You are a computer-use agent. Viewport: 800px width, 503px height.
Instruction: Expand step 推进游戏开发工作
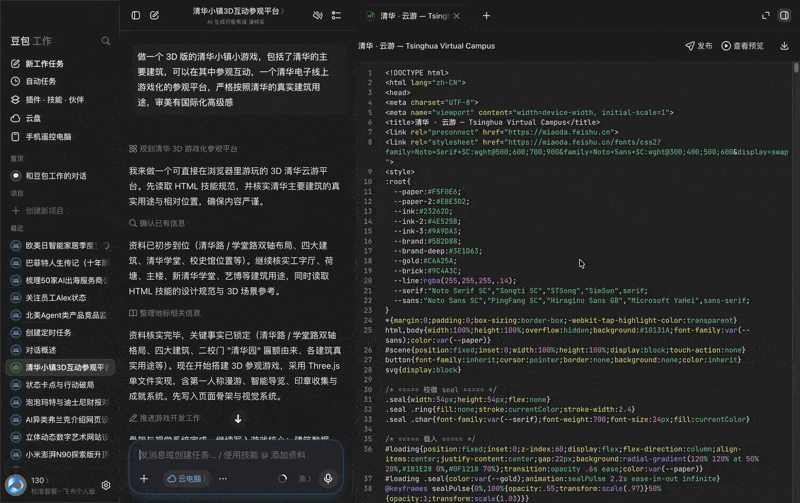click(x=165, y=418)
